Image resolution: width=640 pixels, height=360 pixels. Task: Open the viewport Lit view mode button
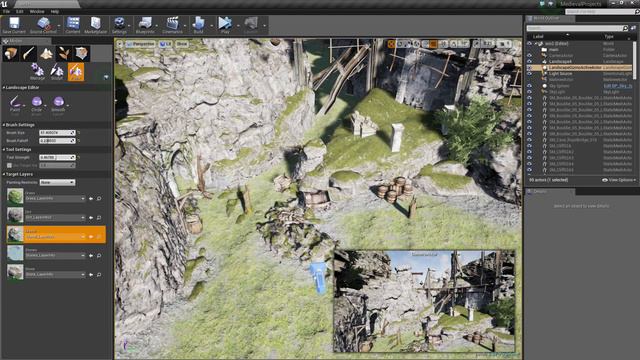[165, 44]
